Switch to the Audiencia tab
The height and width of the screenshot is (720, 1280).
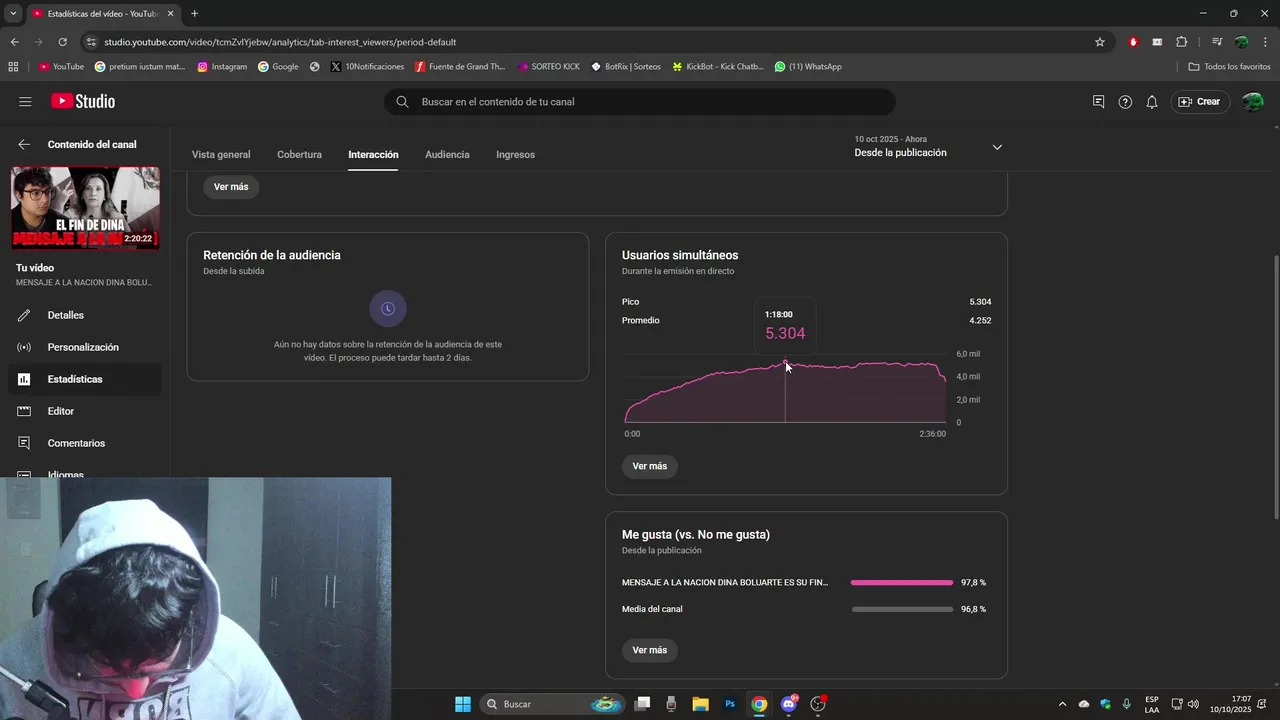pyautogui.click(x=447, y=155)
